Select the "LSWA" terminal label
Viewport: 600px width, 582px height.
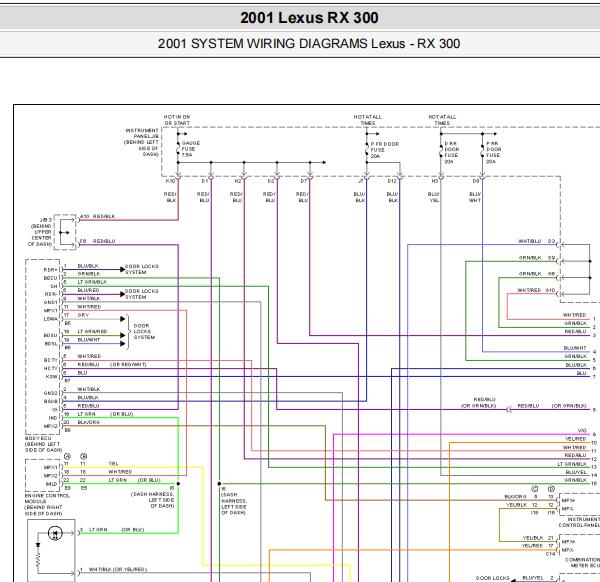[51, 319]
